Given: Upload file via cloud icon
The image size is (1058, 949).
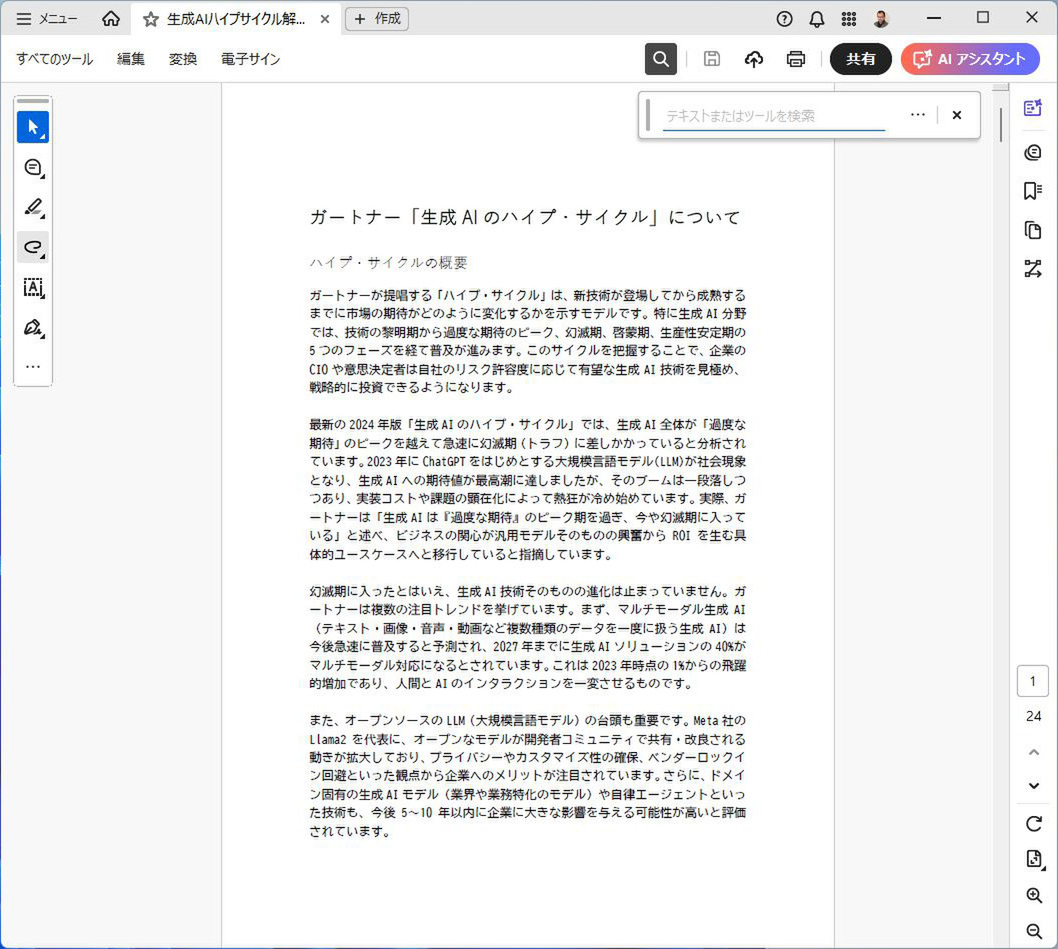Looking at the screenshot, I should [x=754, y=59].
